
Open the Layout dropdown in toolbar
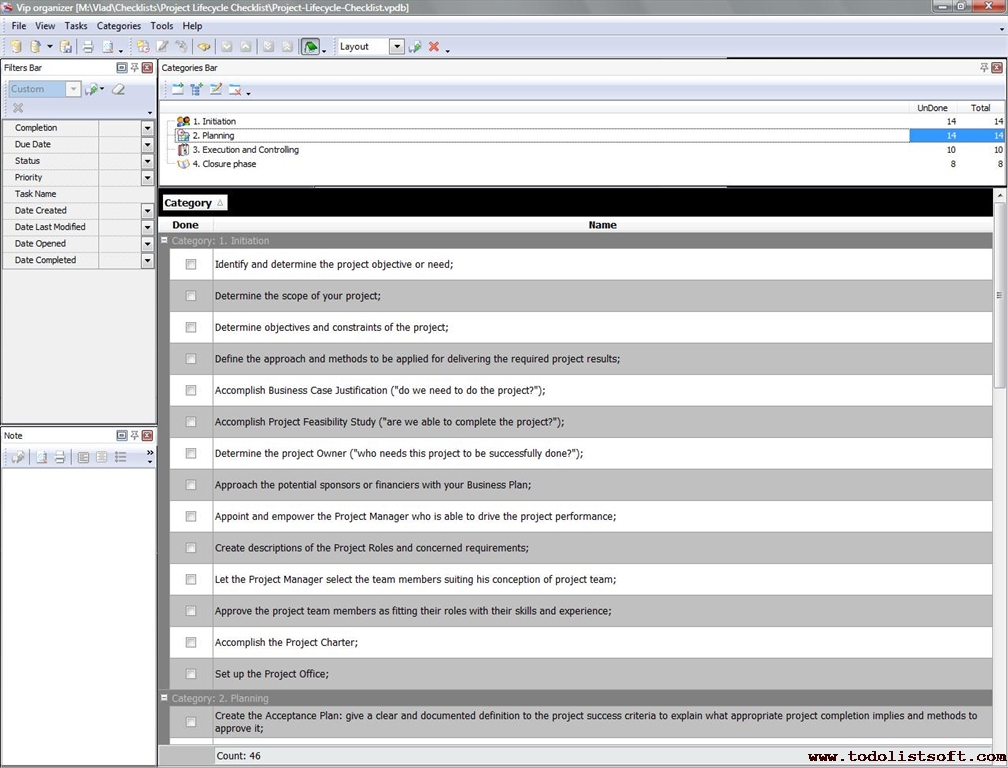click(x=397, y=47)
